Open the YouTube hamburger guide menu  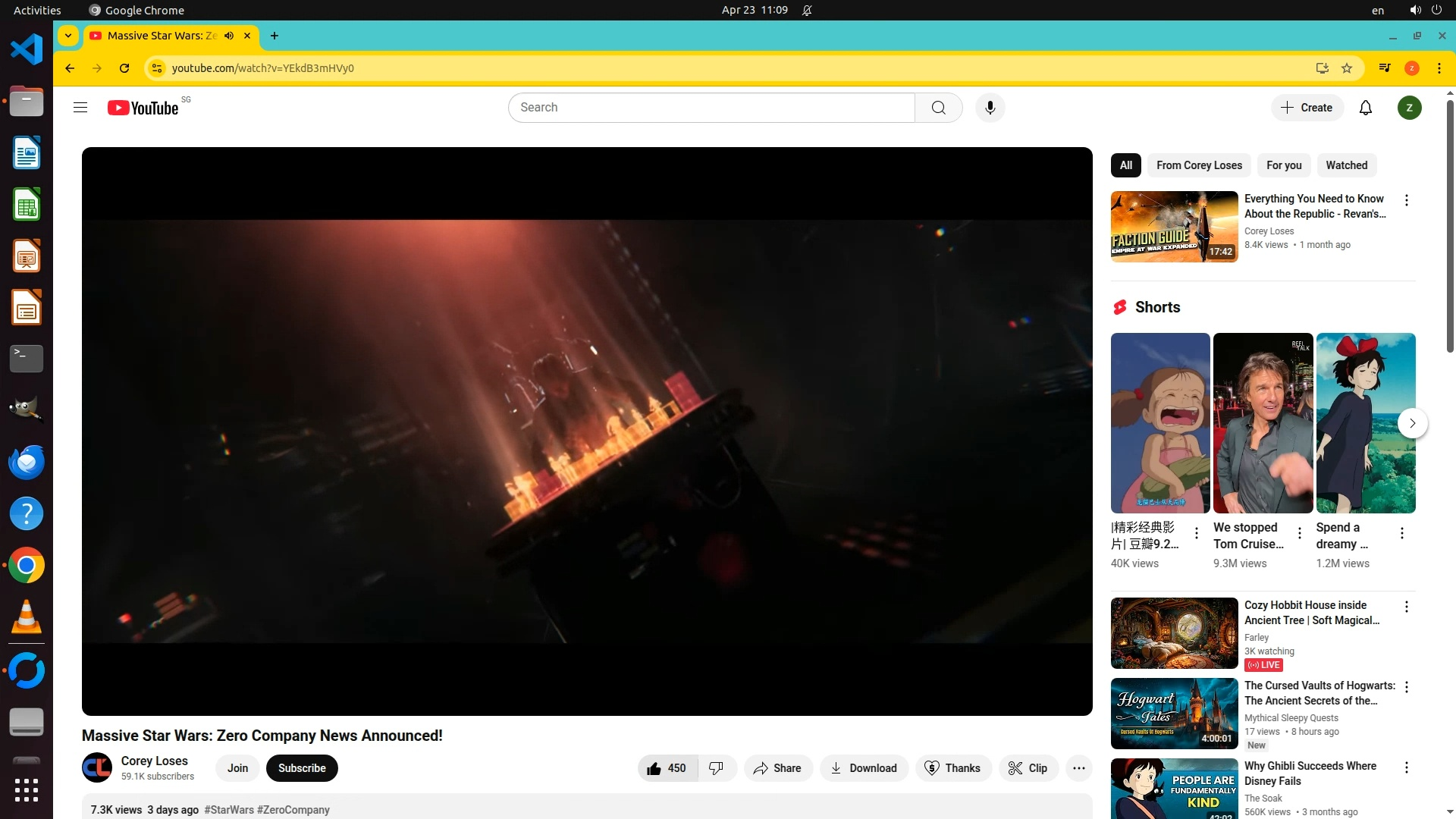coord(80,108)
